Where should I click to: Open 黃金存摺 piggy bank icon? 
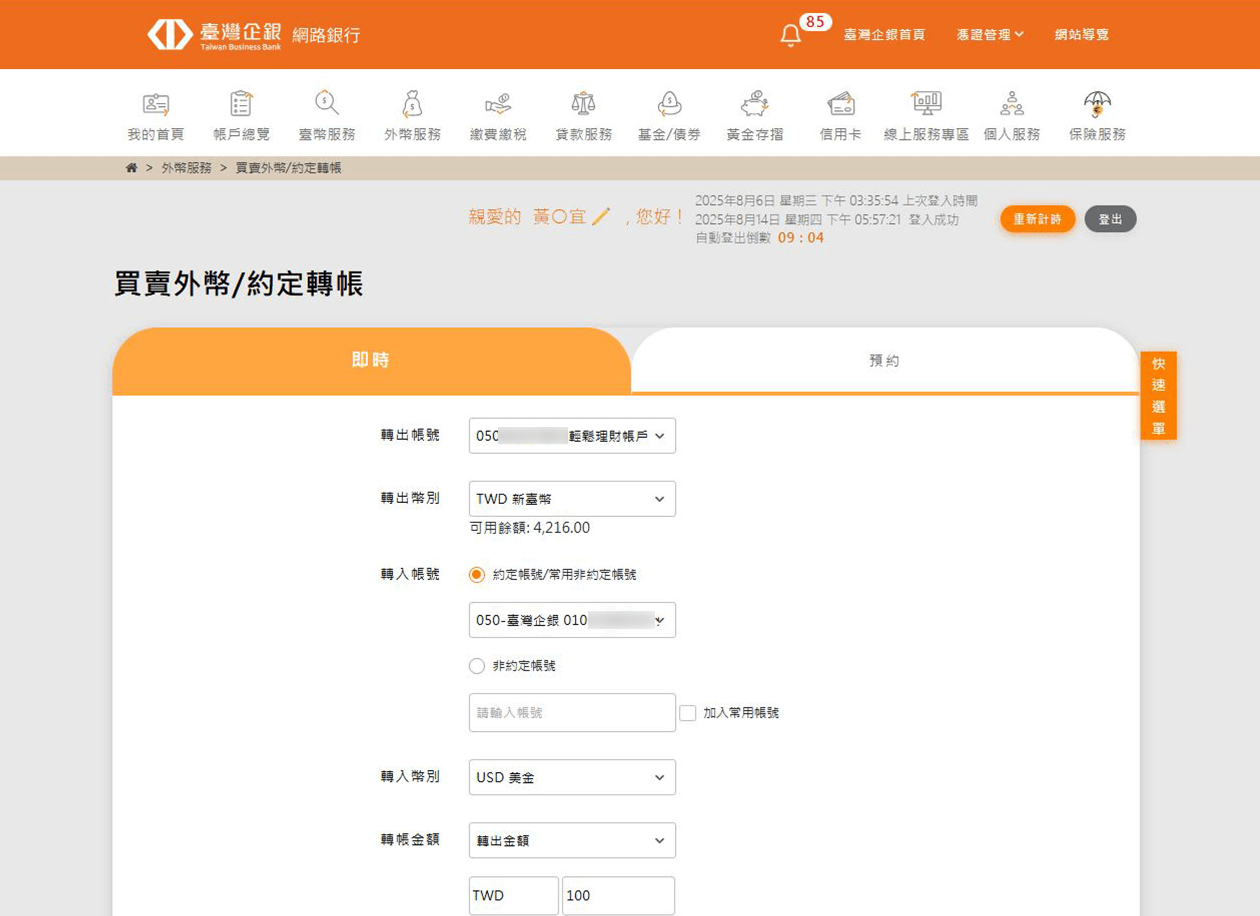point(755,103)
